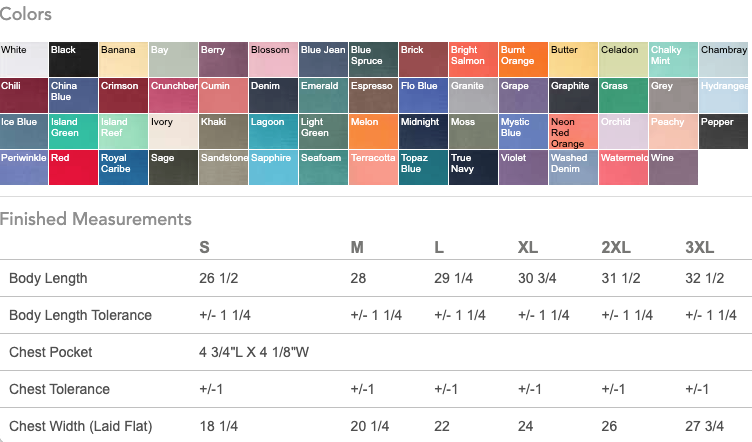Pick the Wine color swatch
752x442 pixels.
(673, 167)
